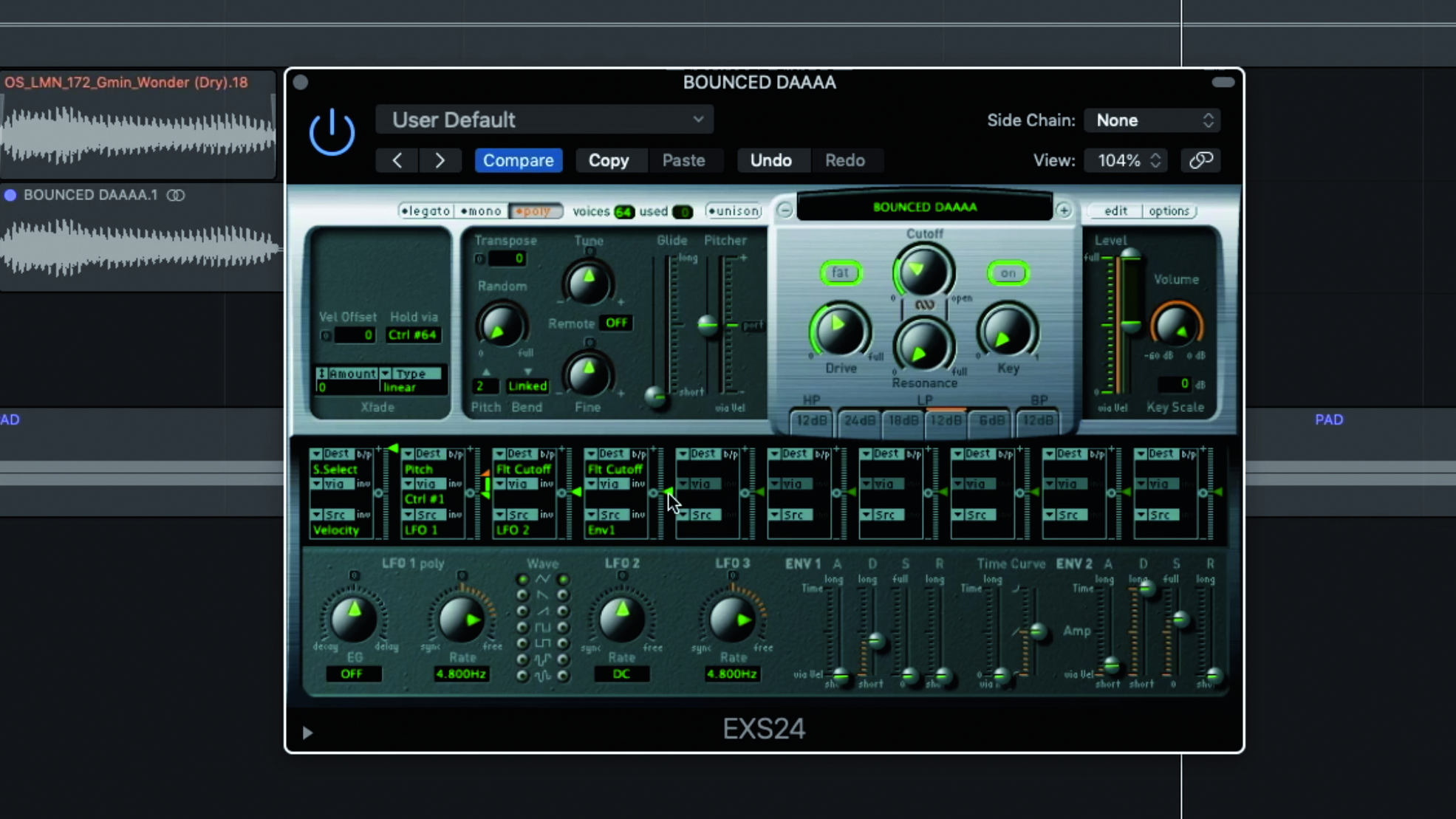Open the Side Chain None dropdown
1456x819 pixels.
(x=1152, y=120)
